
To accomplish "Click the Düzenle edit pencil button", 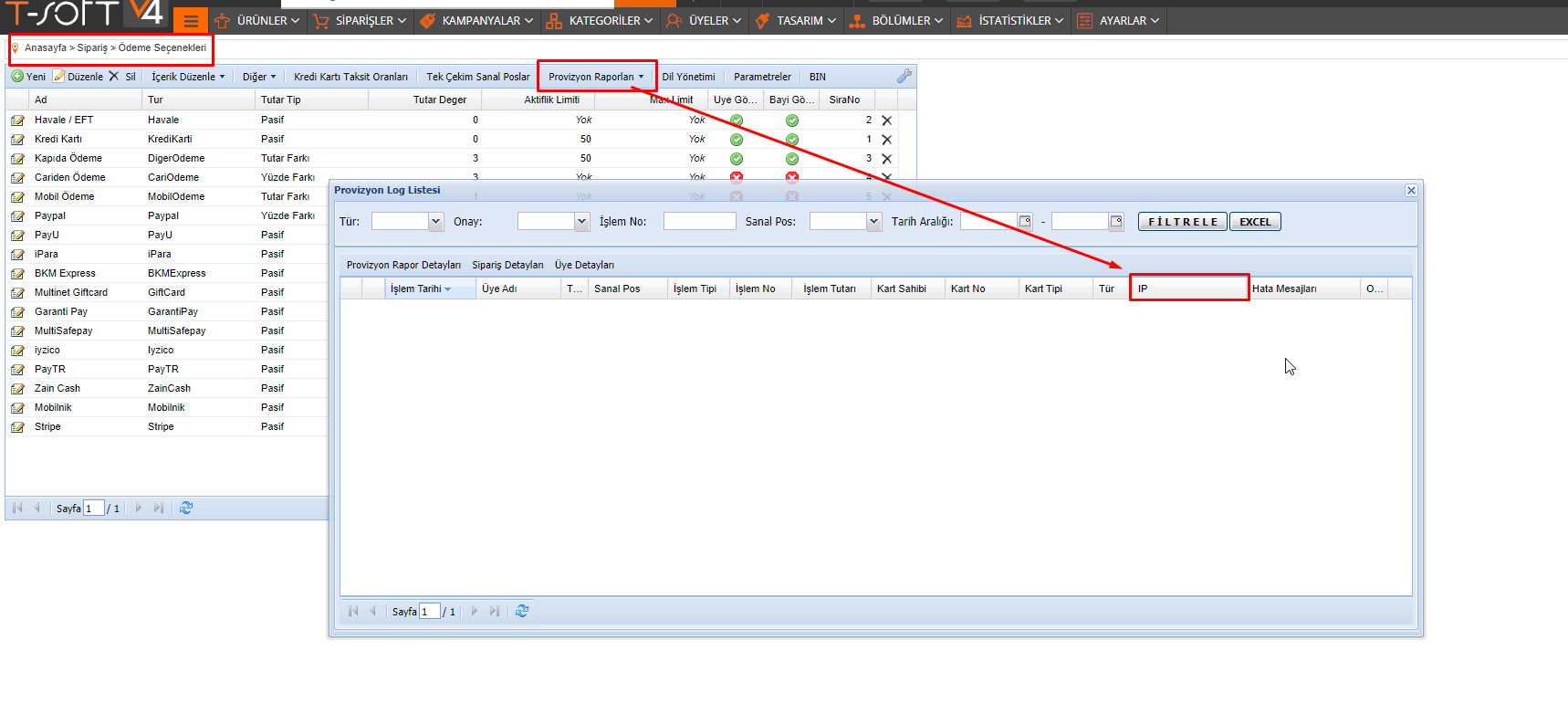I will point(78,77).
